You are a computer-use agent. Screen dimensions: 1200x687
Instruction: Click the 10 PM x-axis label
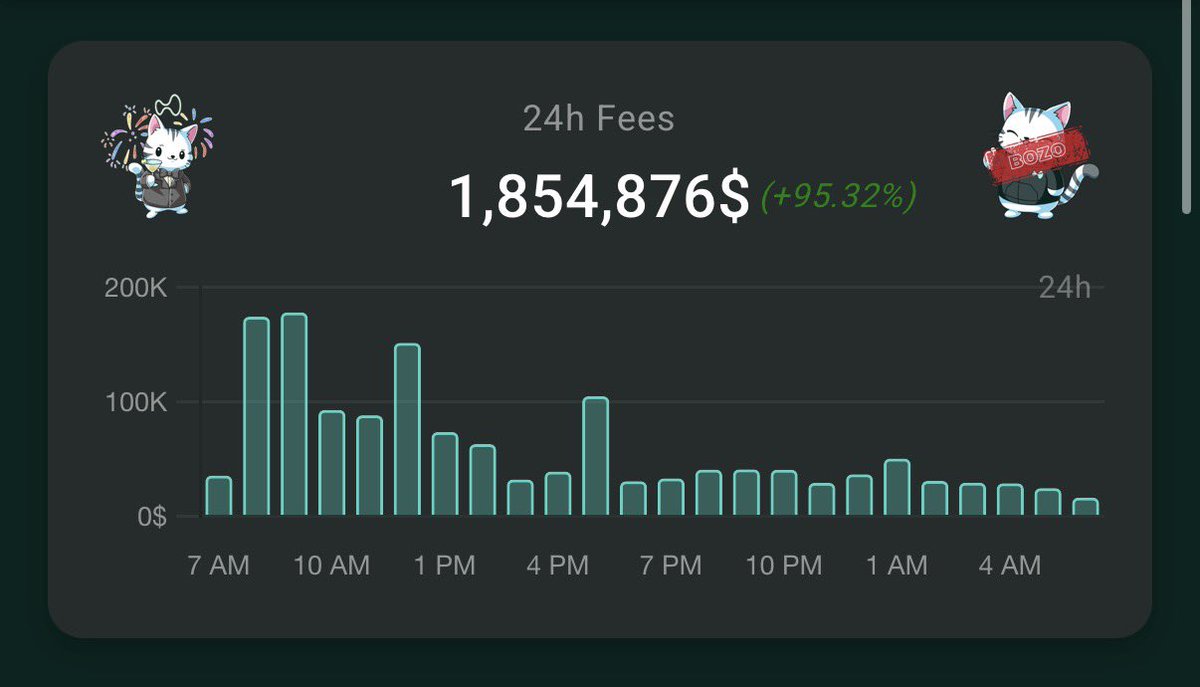click(784, 566)
